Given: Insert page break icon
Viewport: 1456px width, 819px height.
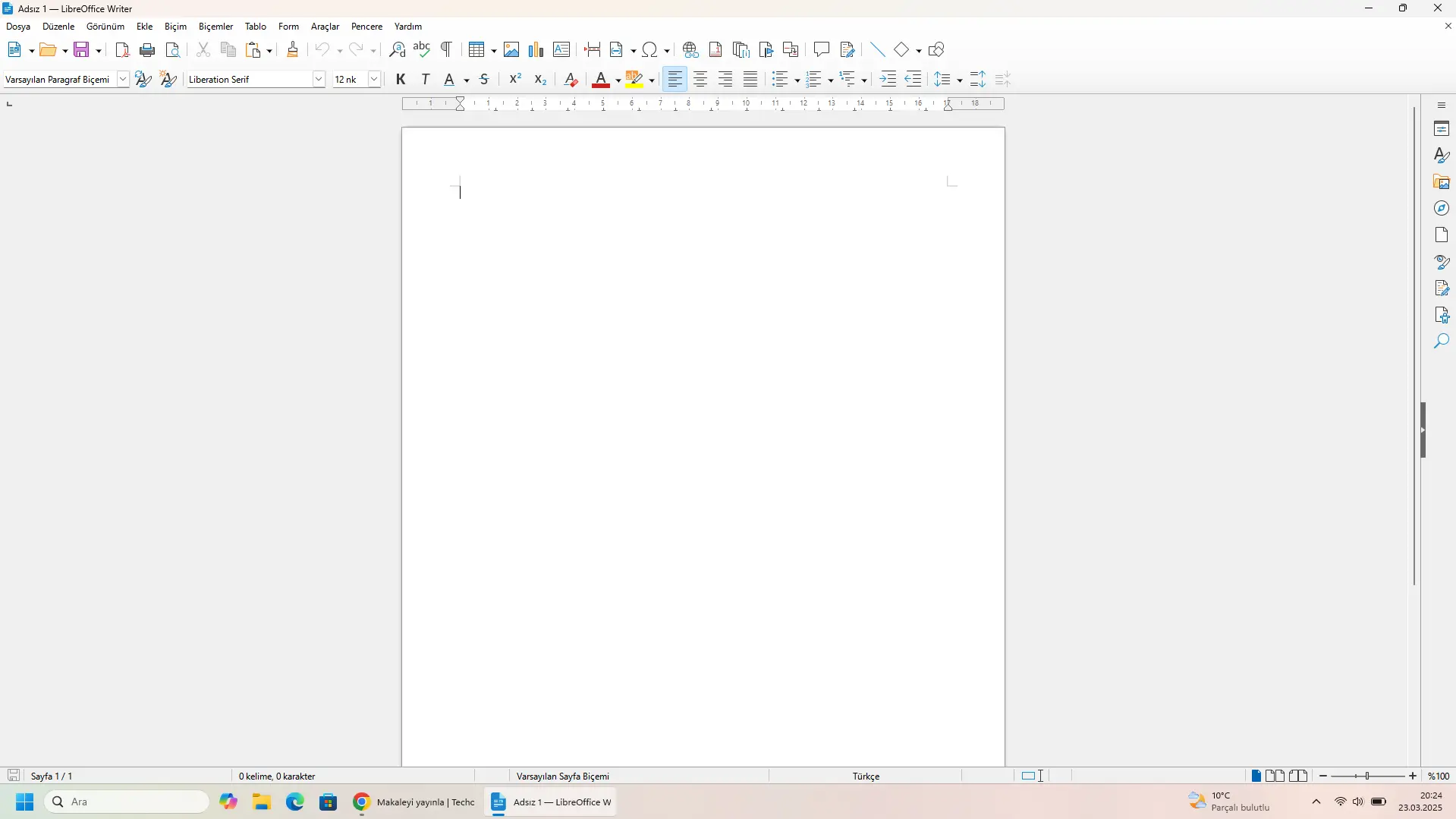Looking at the screenshot, I should click(593, 50).
